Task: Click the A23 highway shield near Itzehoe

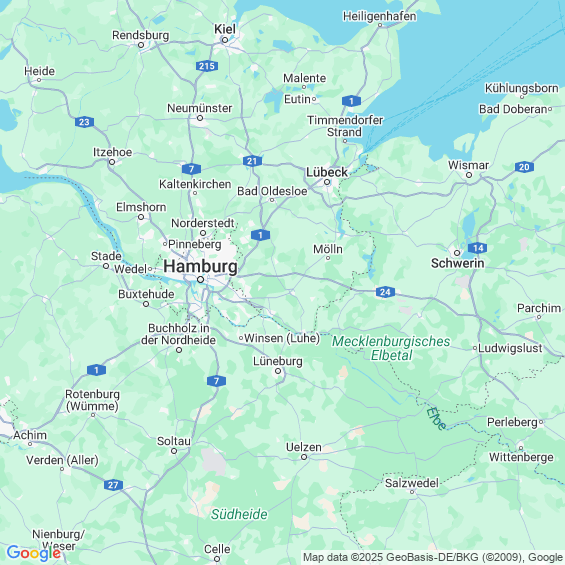Action: [84, 122]
